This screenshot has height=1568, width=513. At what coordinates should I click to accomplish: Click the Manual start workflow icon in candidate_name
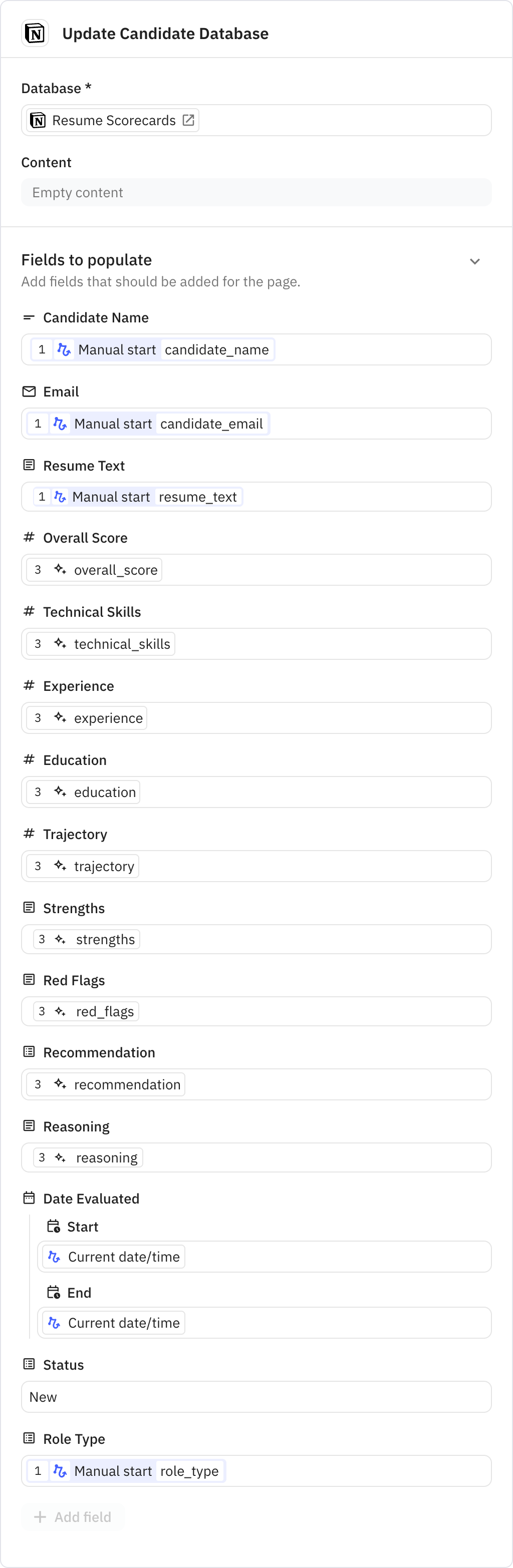(x=64, y=349)
